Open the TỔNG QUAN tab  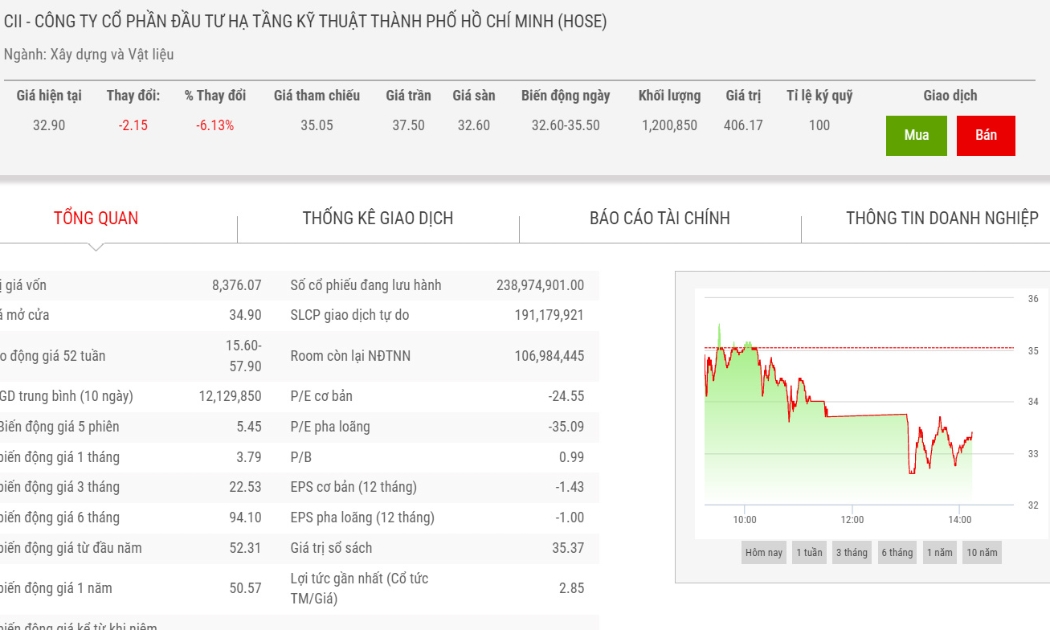point(96,218)
